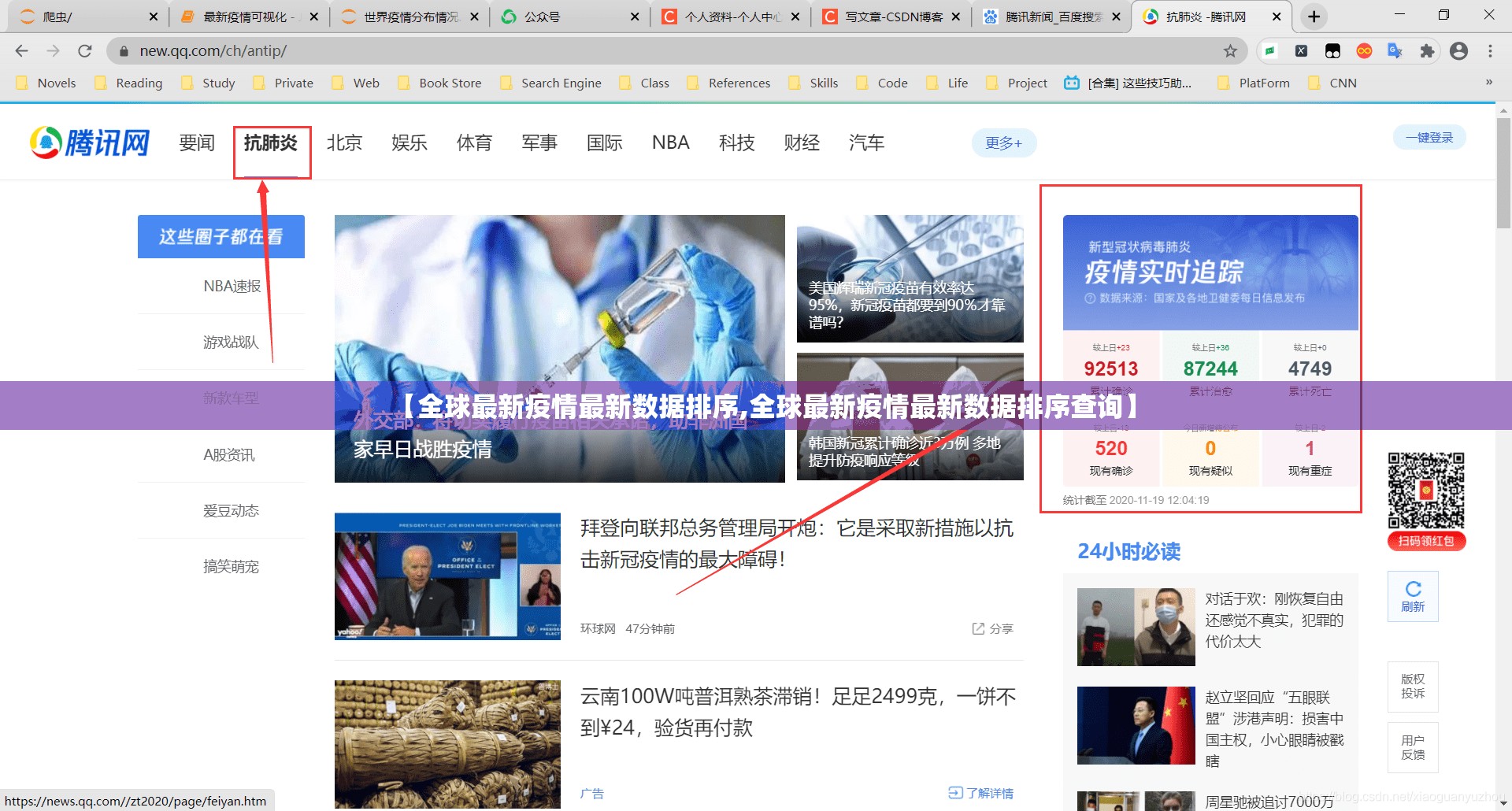Open a new browser tab
The image size is (1512, 811).
[1314, 17]
